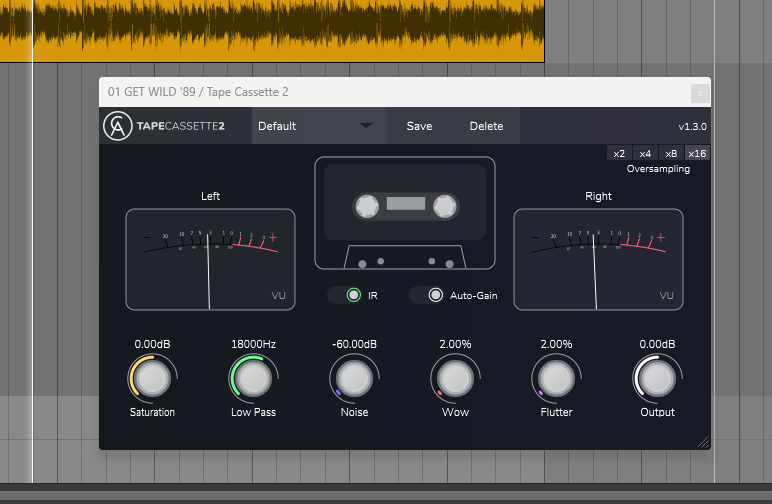Click the Low Pass knob
Image resolution: width=772 pixels, height=504 pixels.
[x=253, y=379]
